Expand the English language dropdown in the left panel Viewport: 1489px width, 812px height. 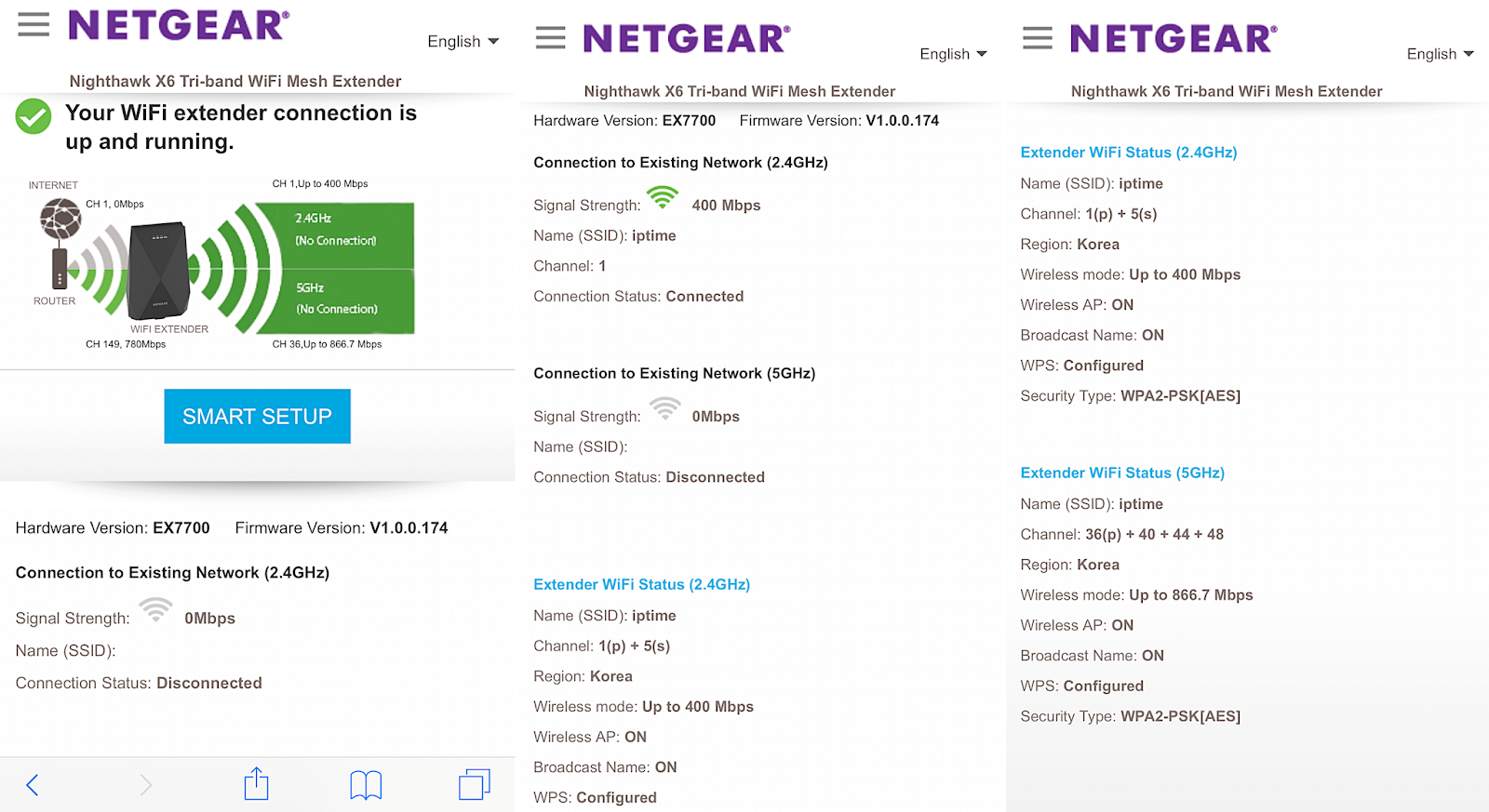pos(463,42)
